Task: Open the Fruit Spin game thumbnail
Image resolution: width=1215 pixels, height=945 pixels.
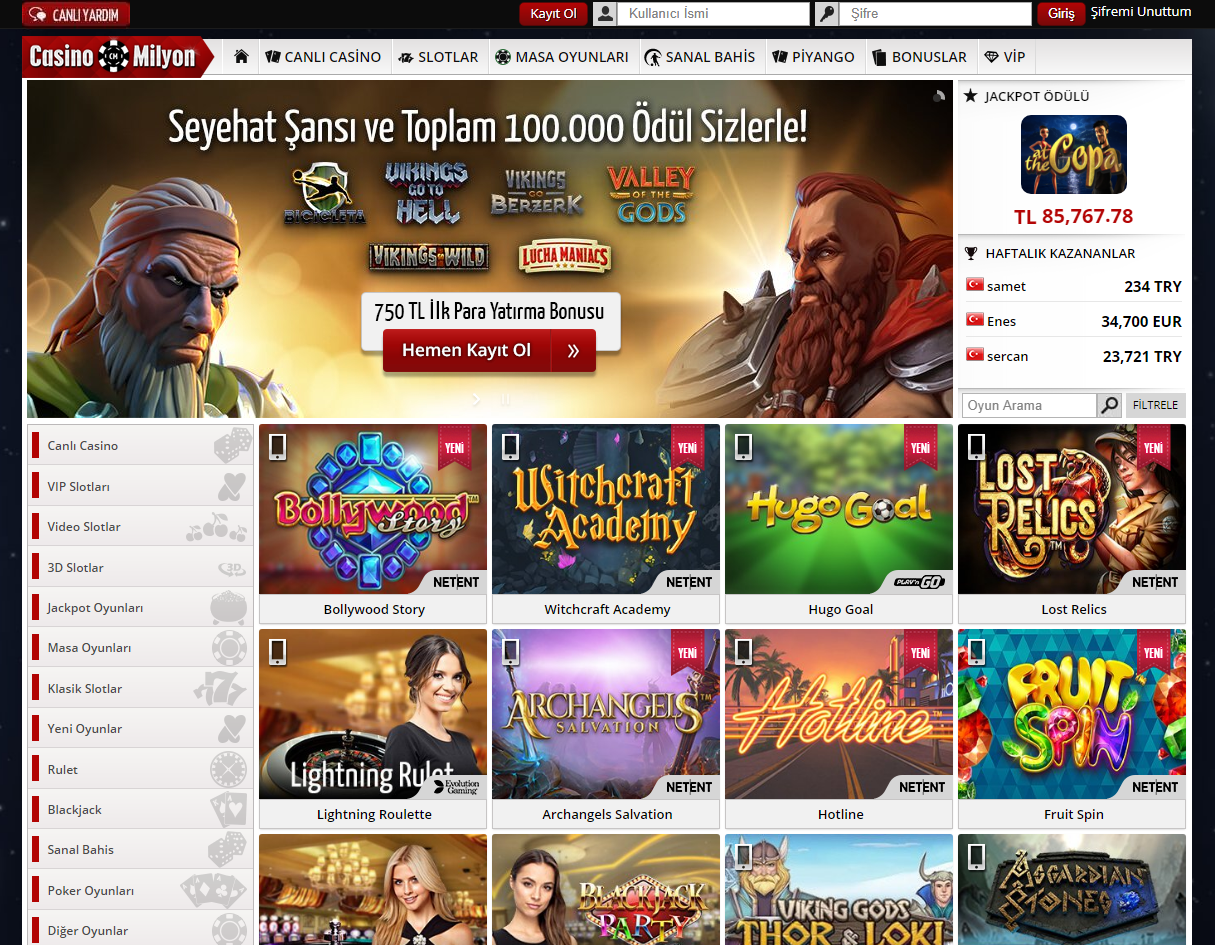Action: click(x=1072, y=714)
